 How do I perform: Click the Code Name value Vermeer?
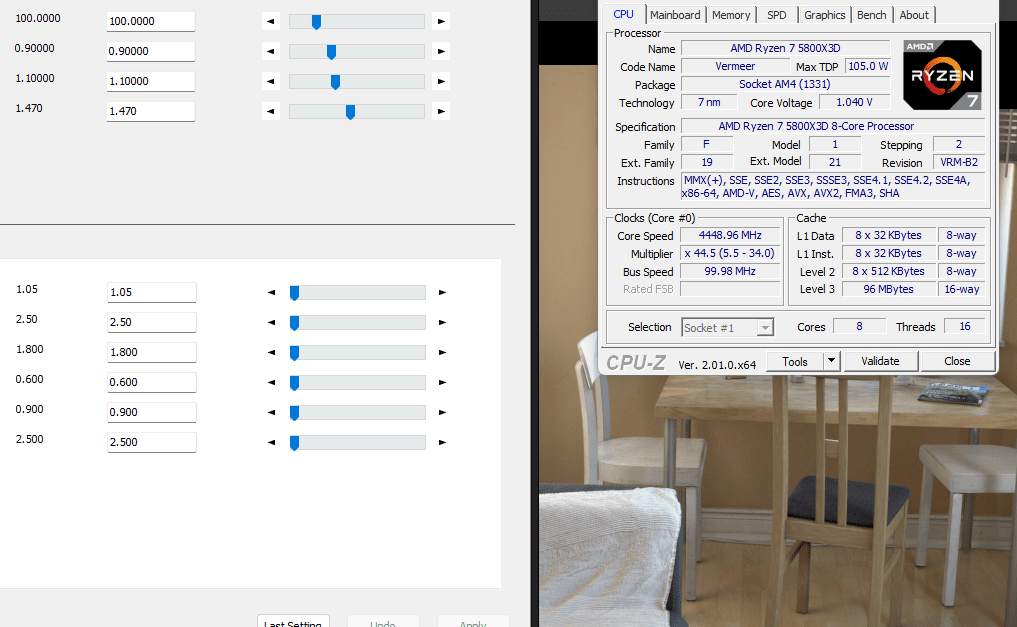point(735,66)
